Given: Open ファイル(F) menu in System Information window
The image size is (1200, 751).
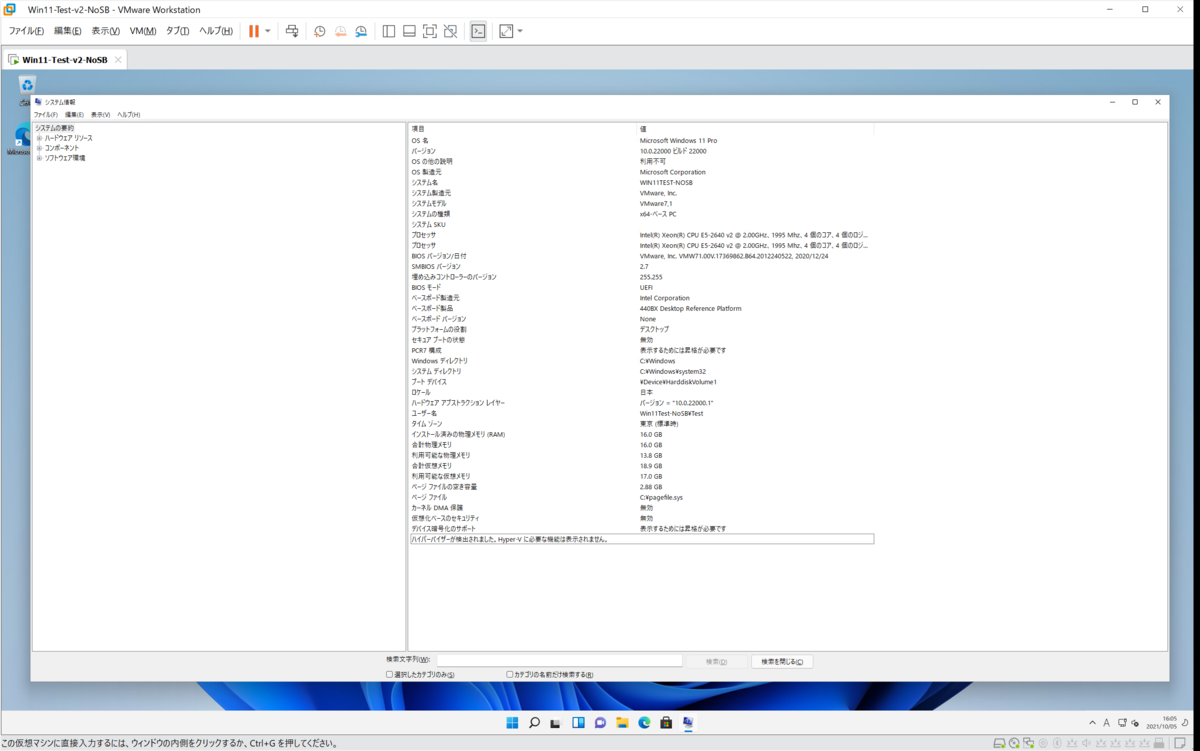Looking at the screenshot, I should pos(46,115).
